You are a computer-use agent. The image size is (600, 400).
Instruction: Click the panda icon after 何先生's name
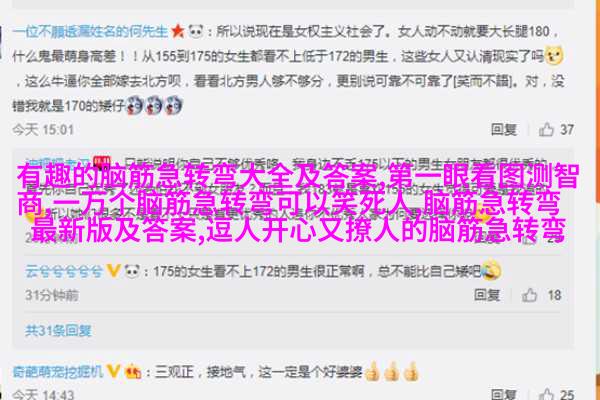pyautogui.click(x=196, y=31)
